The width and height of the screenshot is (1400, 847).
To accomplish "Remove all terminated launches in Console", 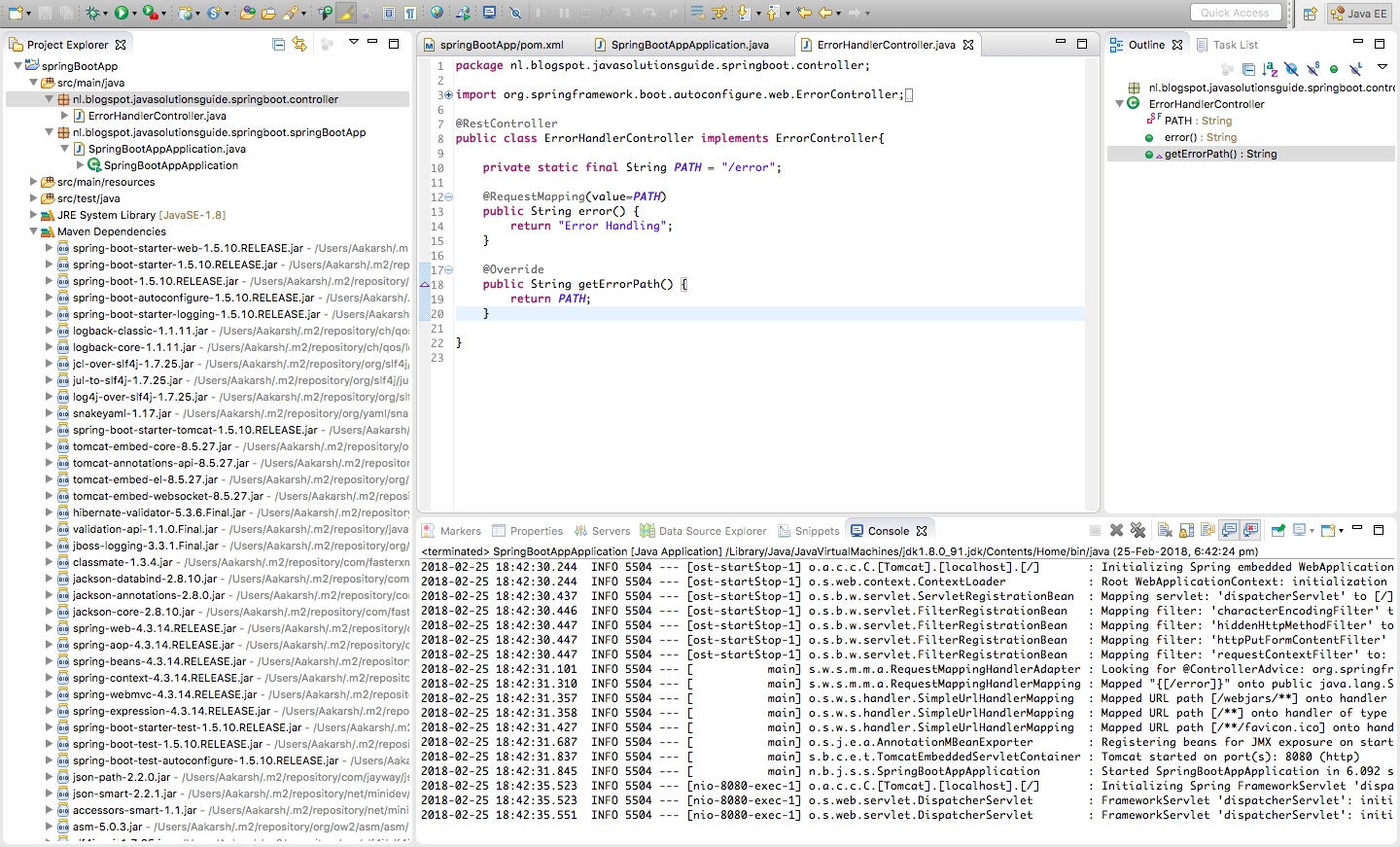I will pyautogui.click(x=1137, y=530).
